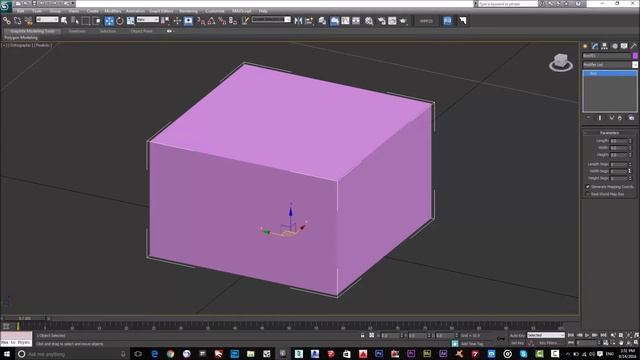Toggle Generate Mapping Coords checkbox
The height and width of the screenshot is (360, 640).
point(588,187)
